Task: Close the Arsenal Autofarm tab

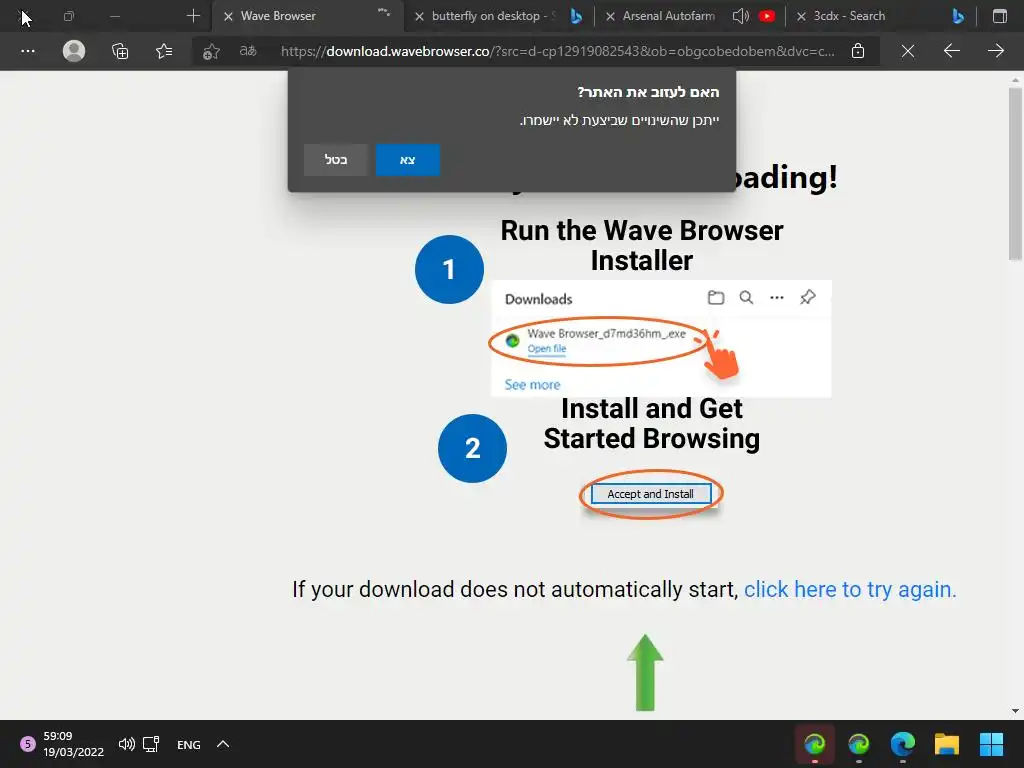Action: [x=610, y=16]
